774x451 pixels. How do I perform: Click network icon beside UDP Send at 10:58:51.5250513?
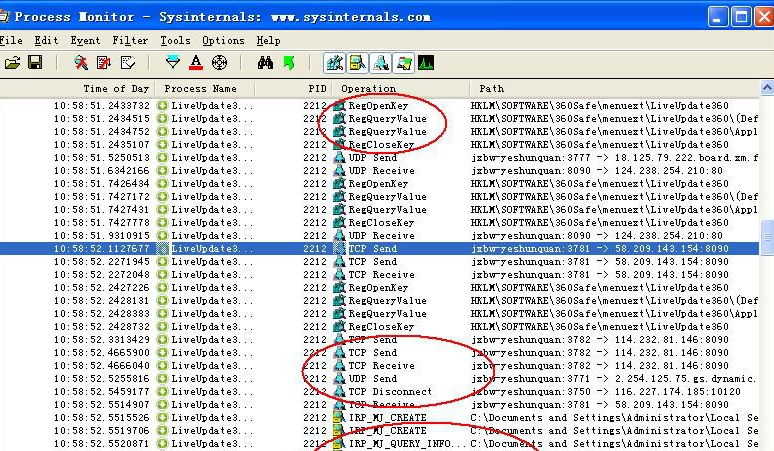point(339,157)
